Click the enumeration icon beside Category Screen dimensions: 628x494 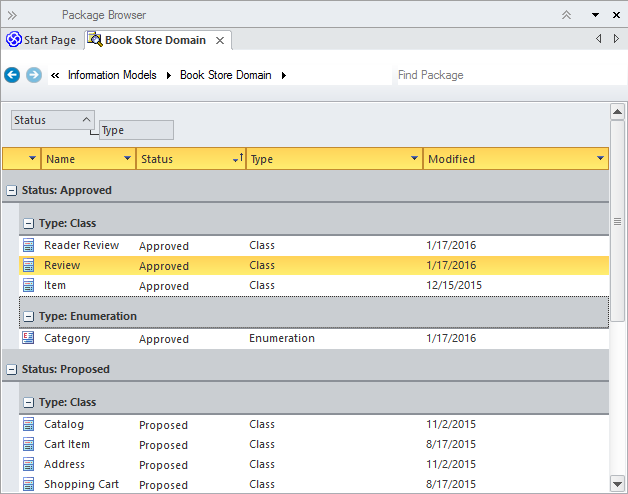point(28,339)
